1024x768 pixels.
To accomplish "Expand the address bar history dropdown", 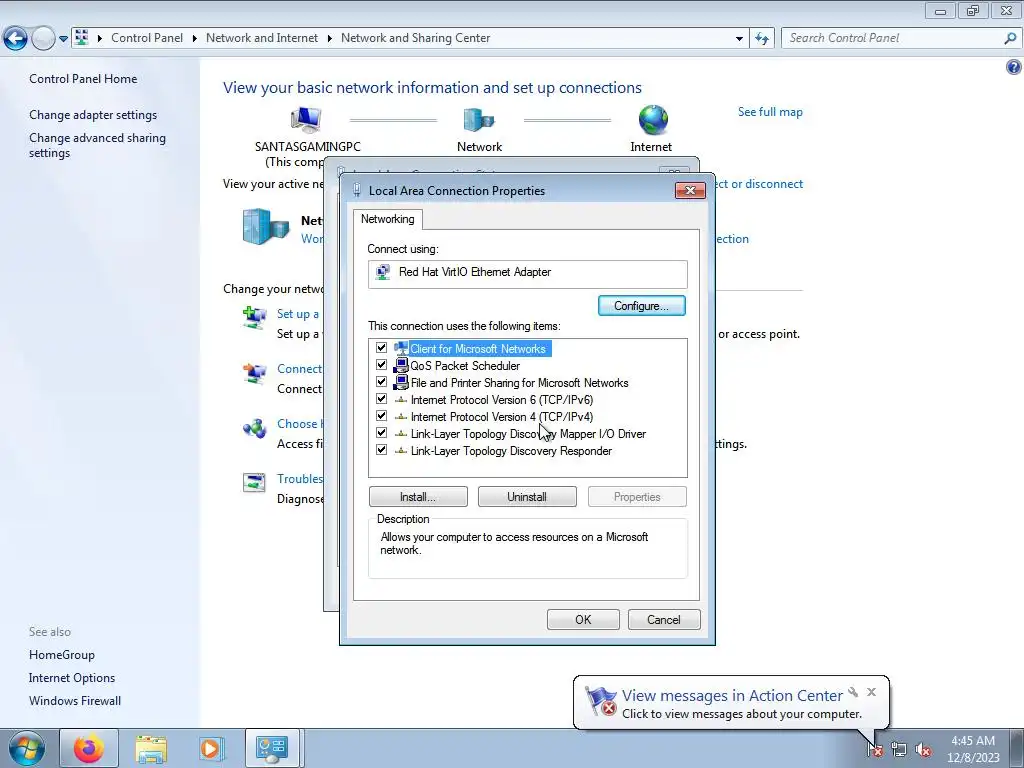I will (x=739, y=39).
